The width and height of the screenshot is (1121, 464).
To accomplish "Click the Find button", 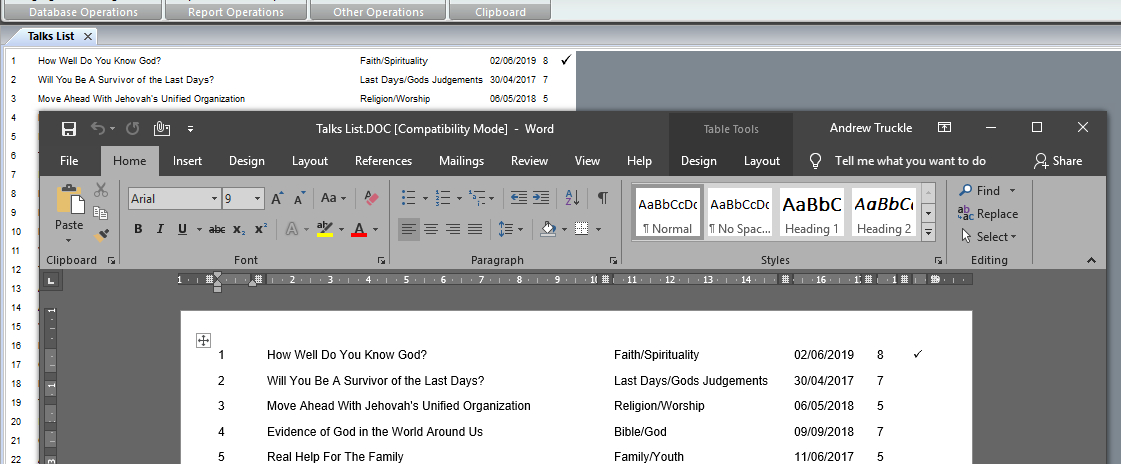I will tap(979, 190).
